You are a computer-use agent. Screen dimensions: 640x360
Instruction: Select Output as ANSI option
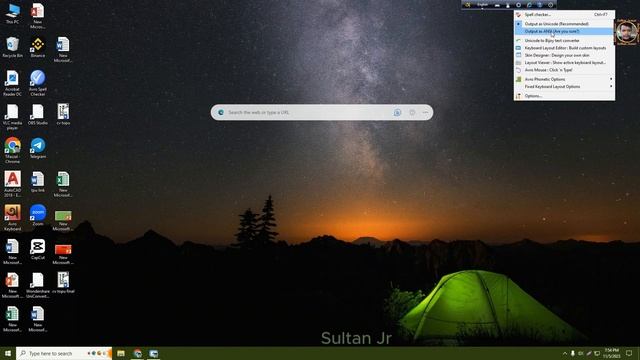click(x=564, y=31)
